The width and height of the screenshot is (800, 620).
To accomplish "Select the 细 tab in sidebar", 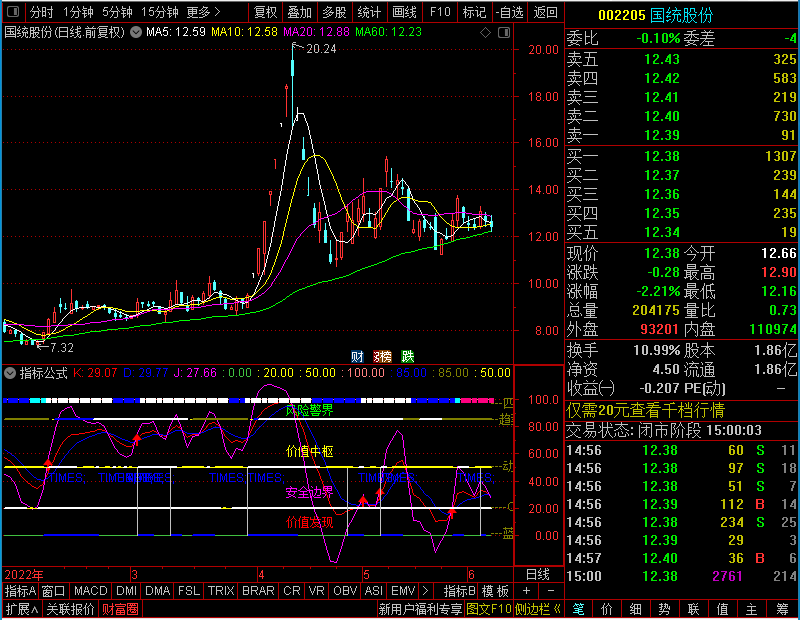I will [635, 609].
